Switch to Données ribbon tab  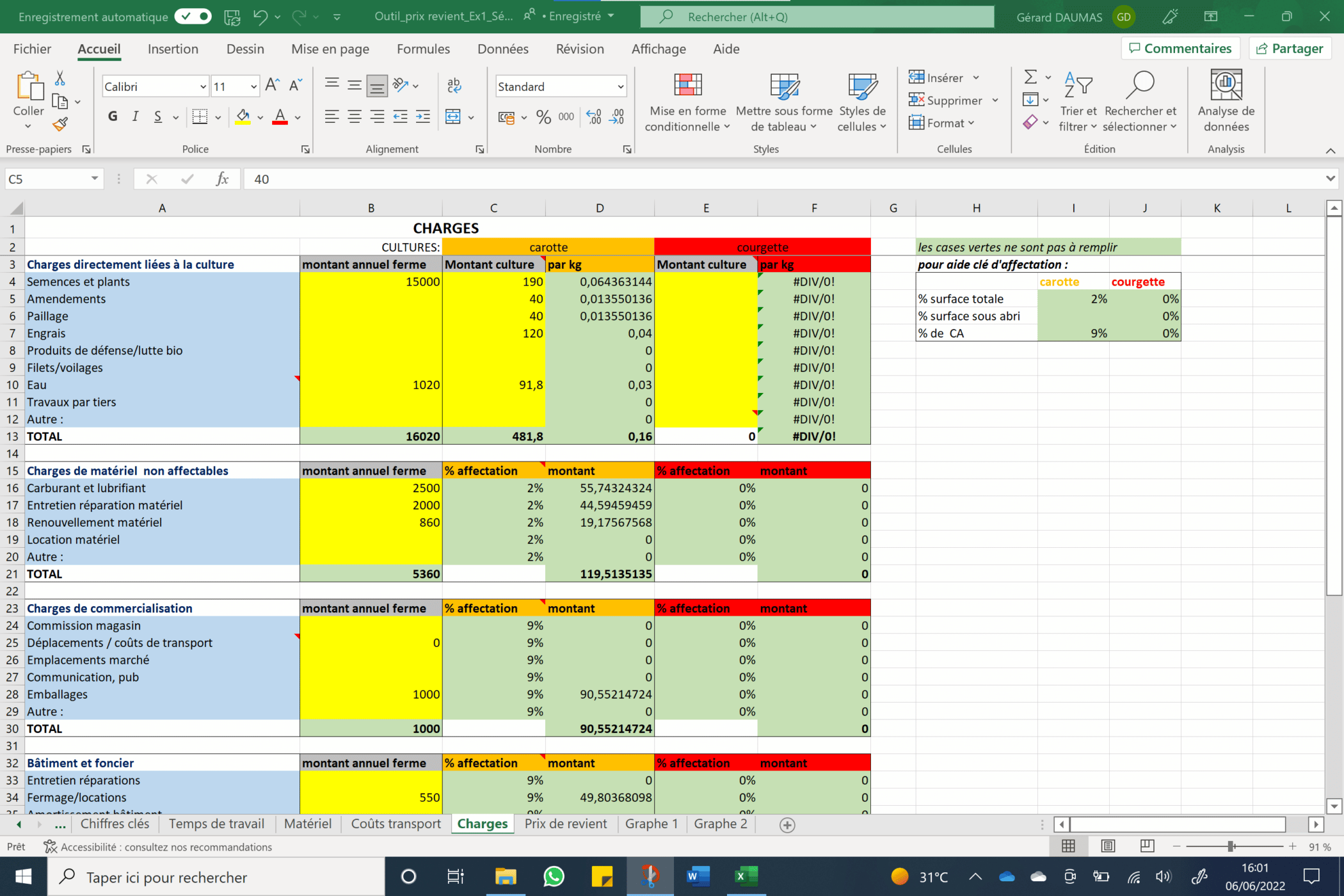tap(503, 49)
